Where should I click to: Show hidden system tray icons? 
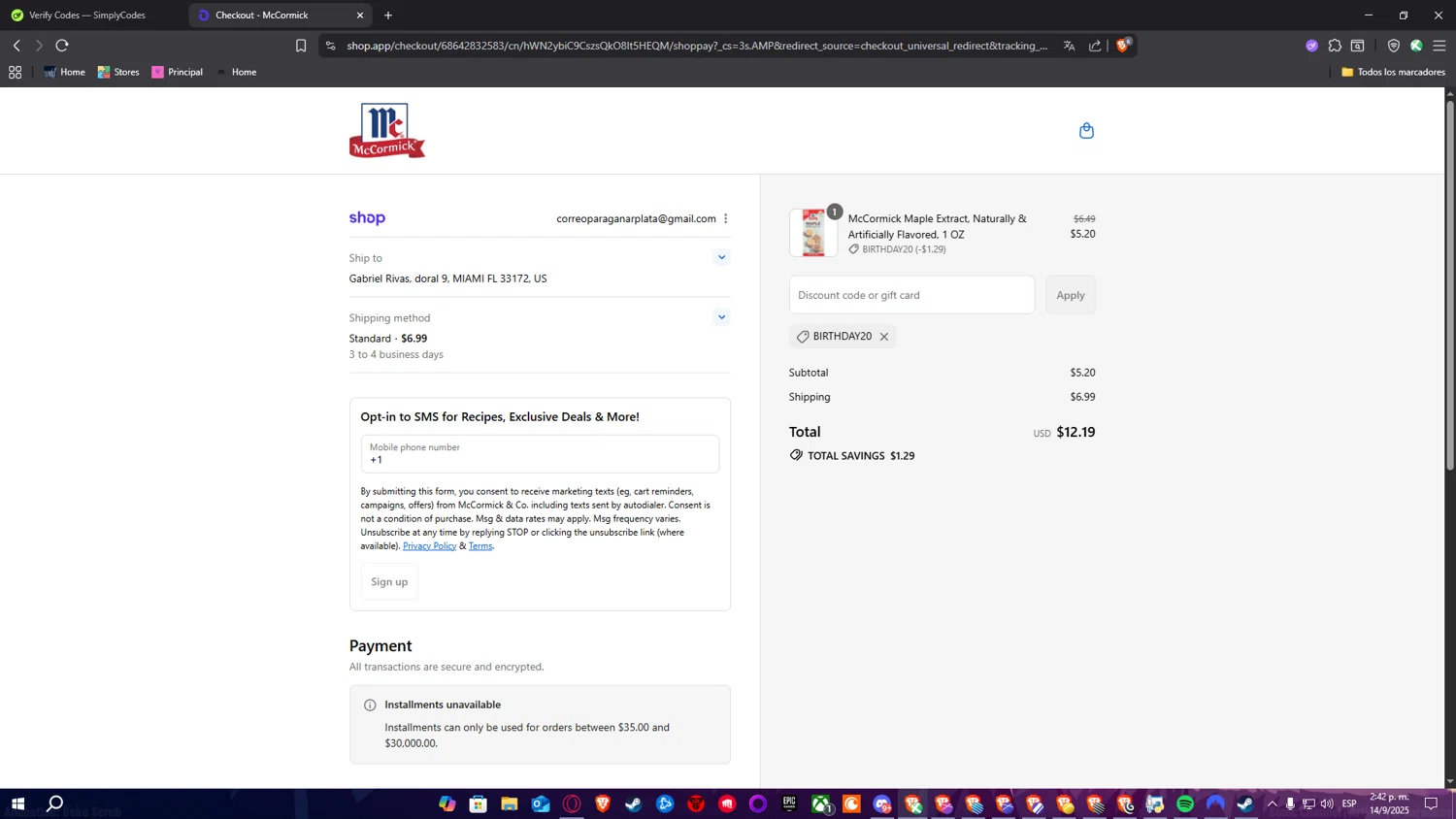[x=1272, y=803]
